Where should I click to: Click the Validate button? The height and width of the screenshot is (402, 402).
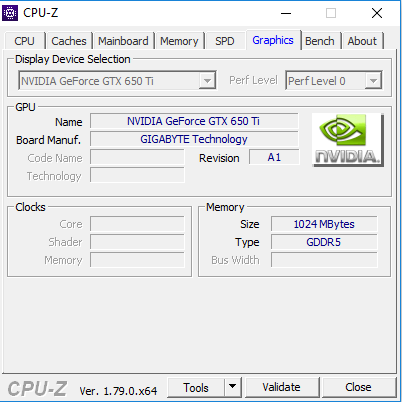282,387
